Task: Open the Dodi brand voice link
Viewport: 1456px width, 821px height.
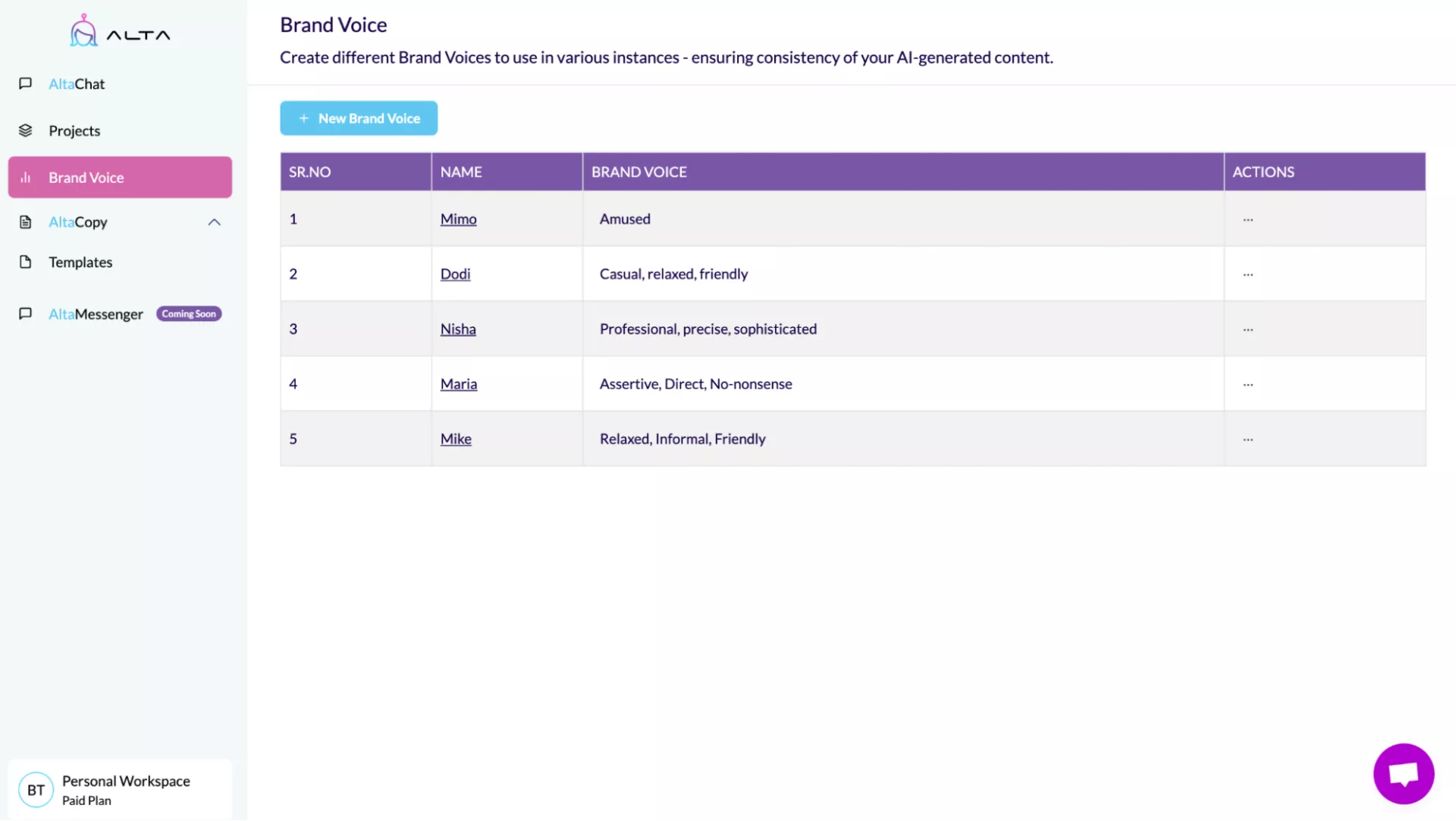Action: pyautogui.click(x=455, y=274)
